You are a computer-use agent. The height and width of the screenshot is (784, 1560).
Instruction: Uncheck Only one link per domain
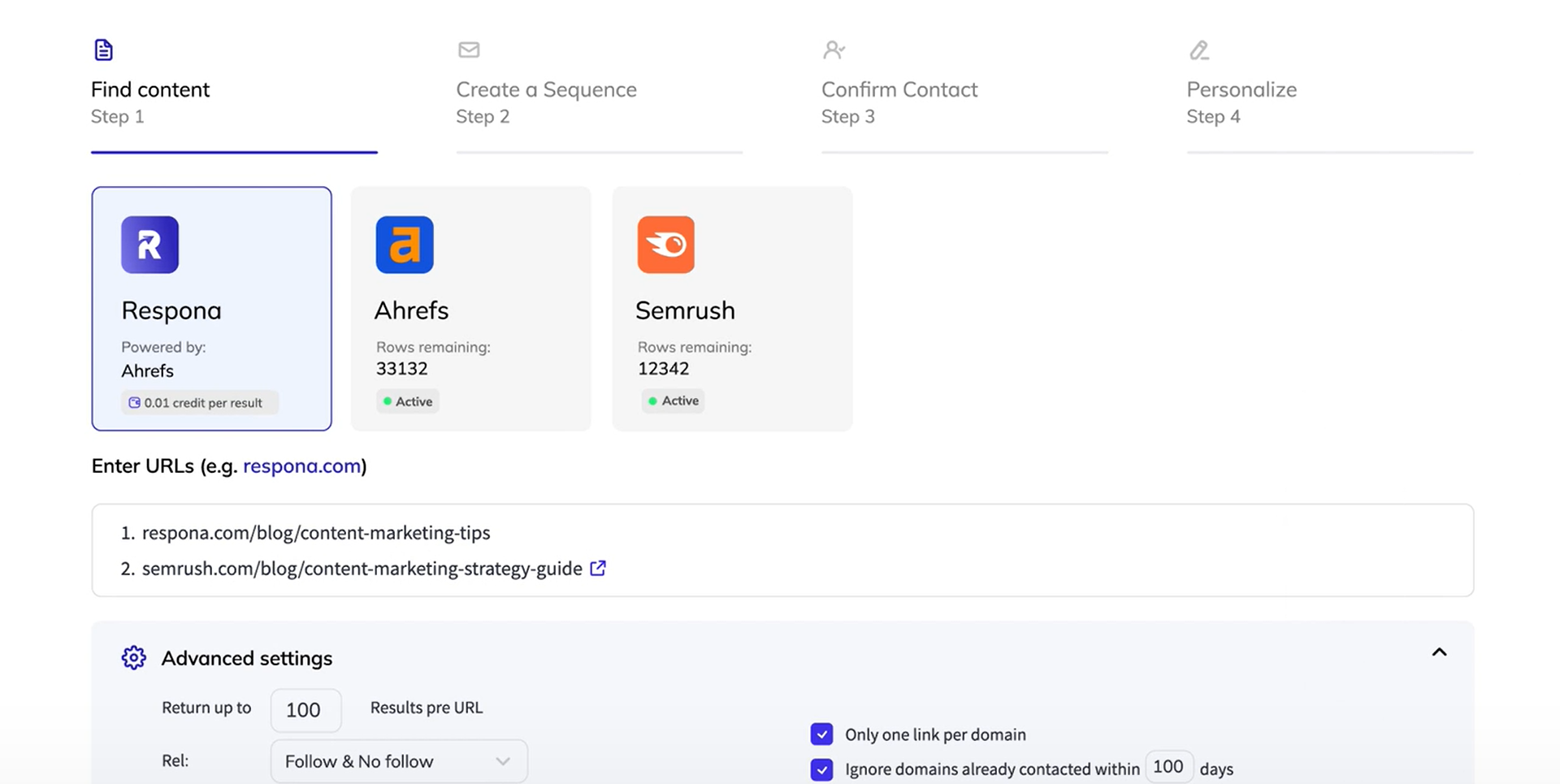click(821, 734)
